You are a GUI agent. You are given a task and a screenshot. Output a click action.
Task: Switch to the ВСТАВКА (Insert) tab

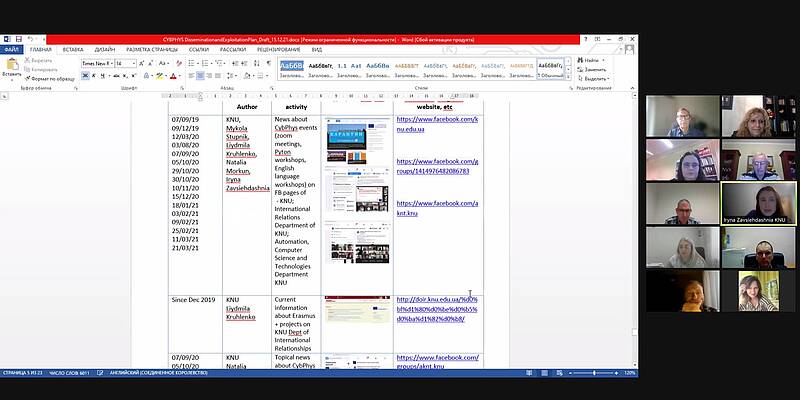[x=73, y=49]
